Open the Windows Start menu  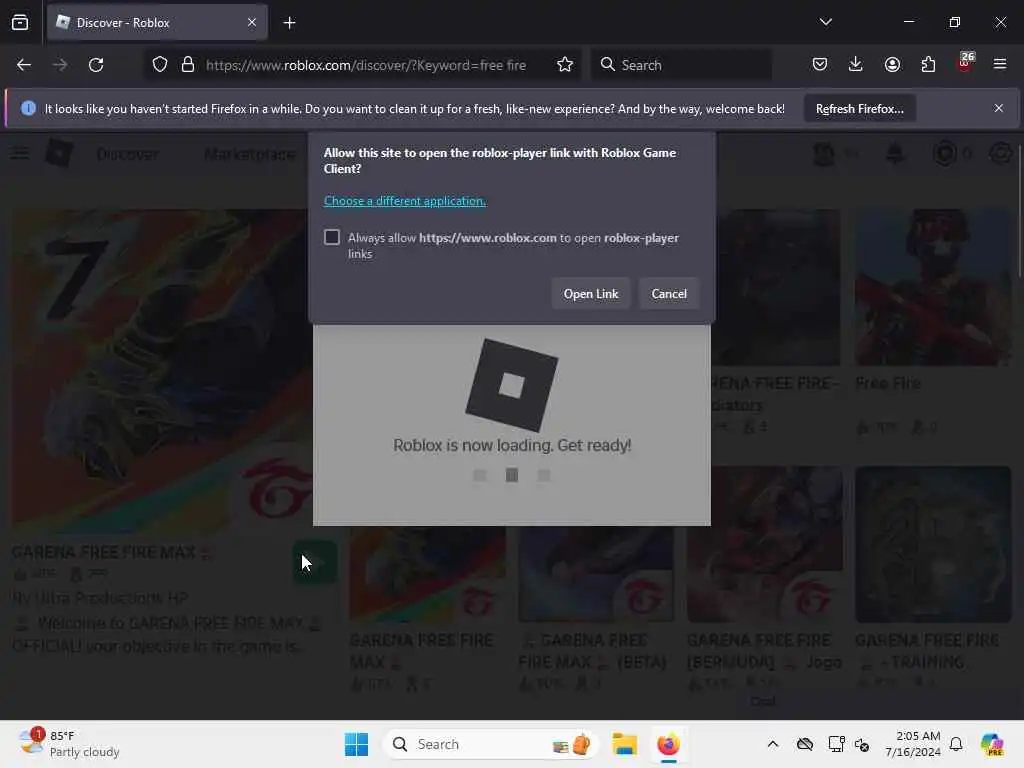point(357,744)
